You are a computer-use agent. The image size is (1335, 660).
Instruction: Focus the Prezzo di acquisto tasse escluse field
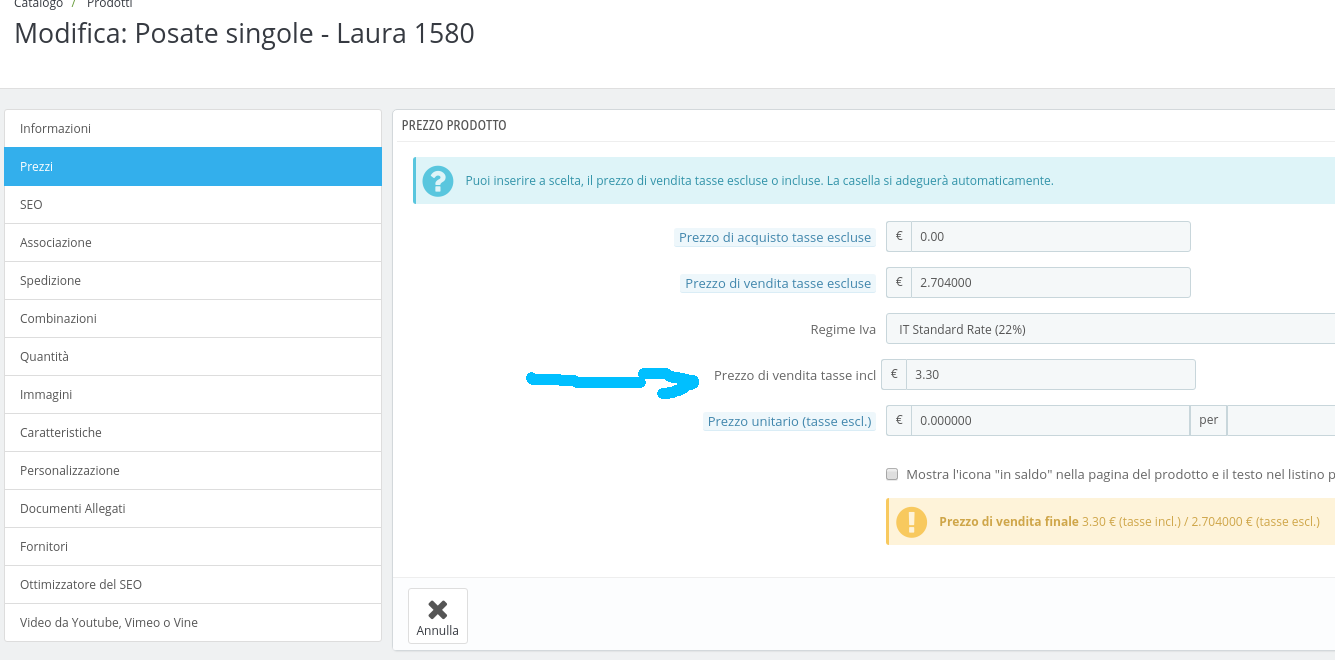click(x=1051, y=237)
